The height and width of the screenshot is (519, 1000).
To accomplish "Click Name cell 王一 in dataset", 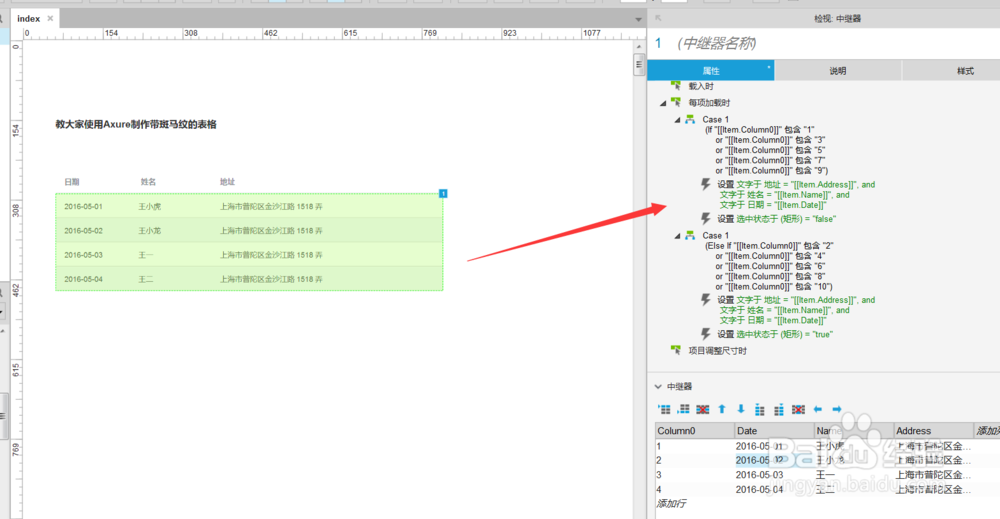I will [x=853, y=475].
